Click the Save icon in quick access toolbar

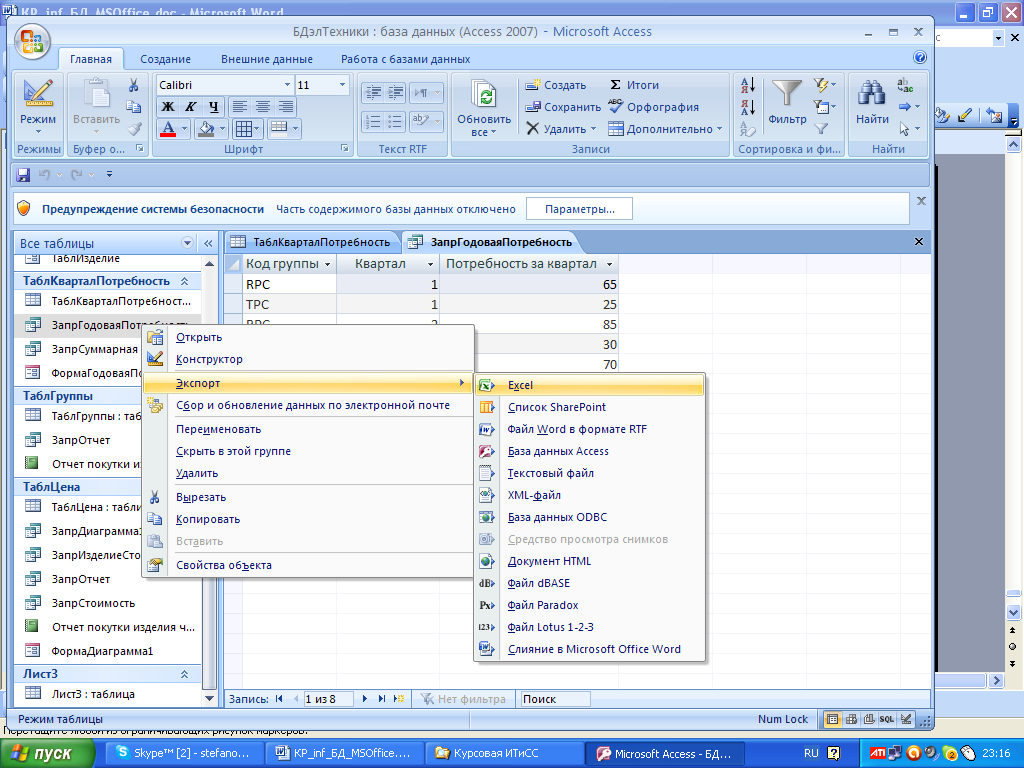point(24,174)
